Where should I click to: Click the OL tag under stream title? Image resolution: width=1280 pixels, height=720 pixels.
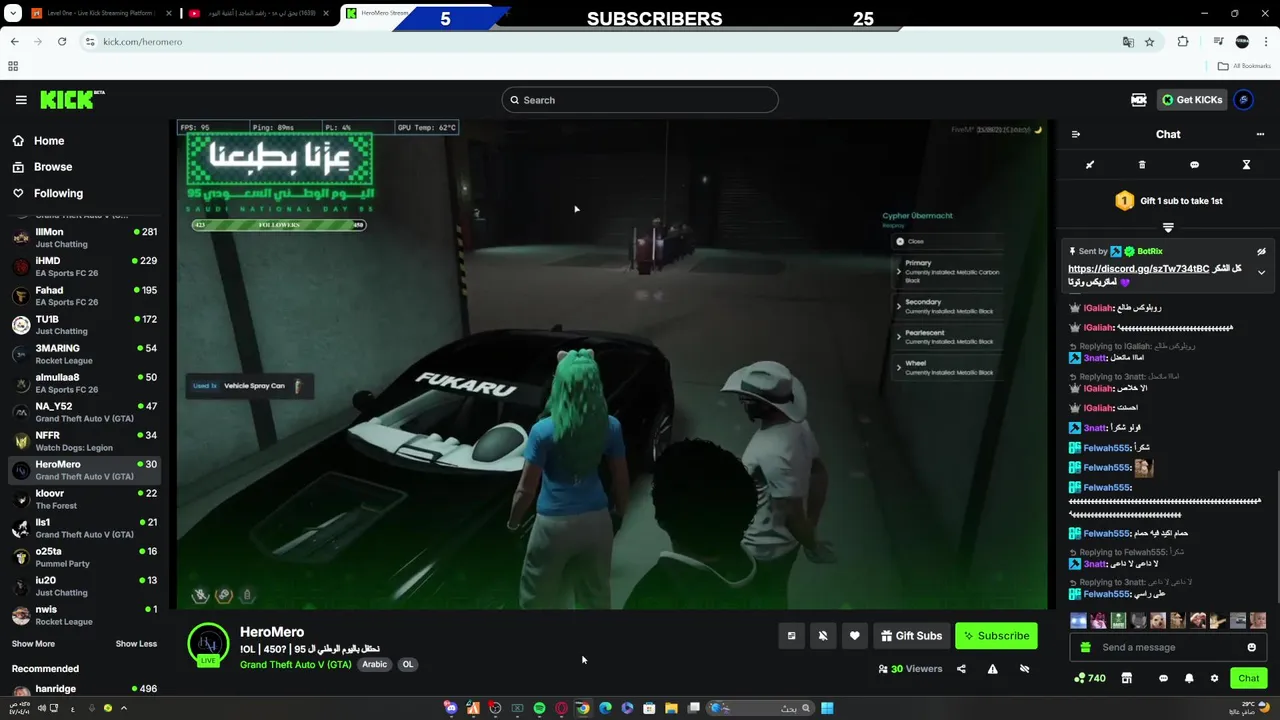pyautogui.click(x=407, y=664)
